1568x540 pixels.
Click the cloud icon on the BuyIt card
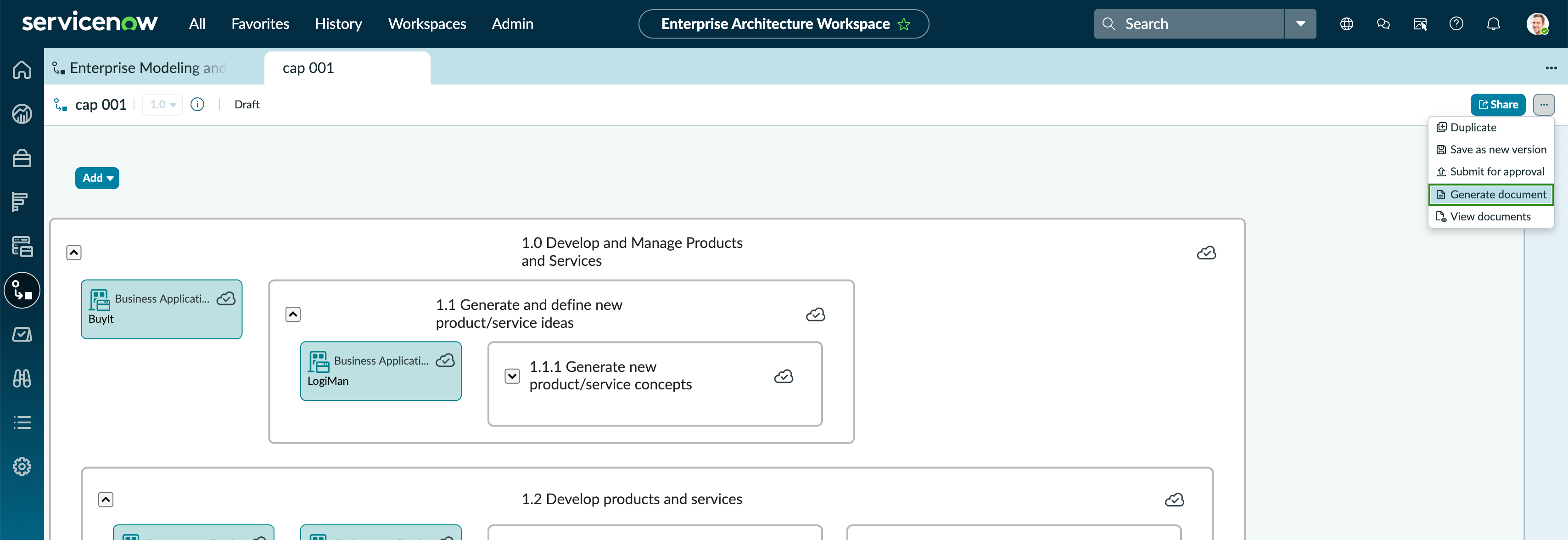(x=226, y=298)
